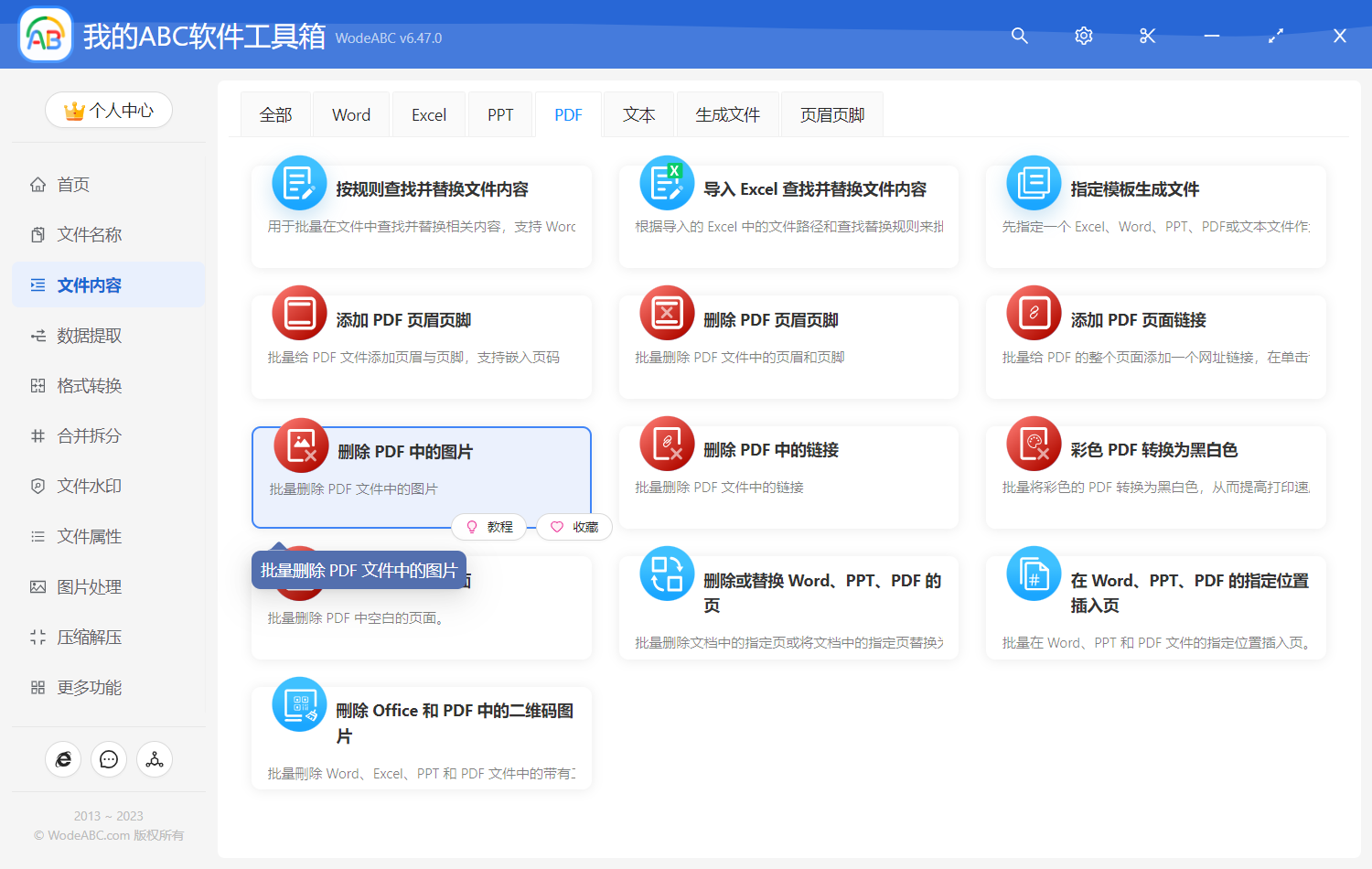Viewport: 1372px width, 869px height.
Task: Click 收藏 favorite heart button
Action: (574, 527)
